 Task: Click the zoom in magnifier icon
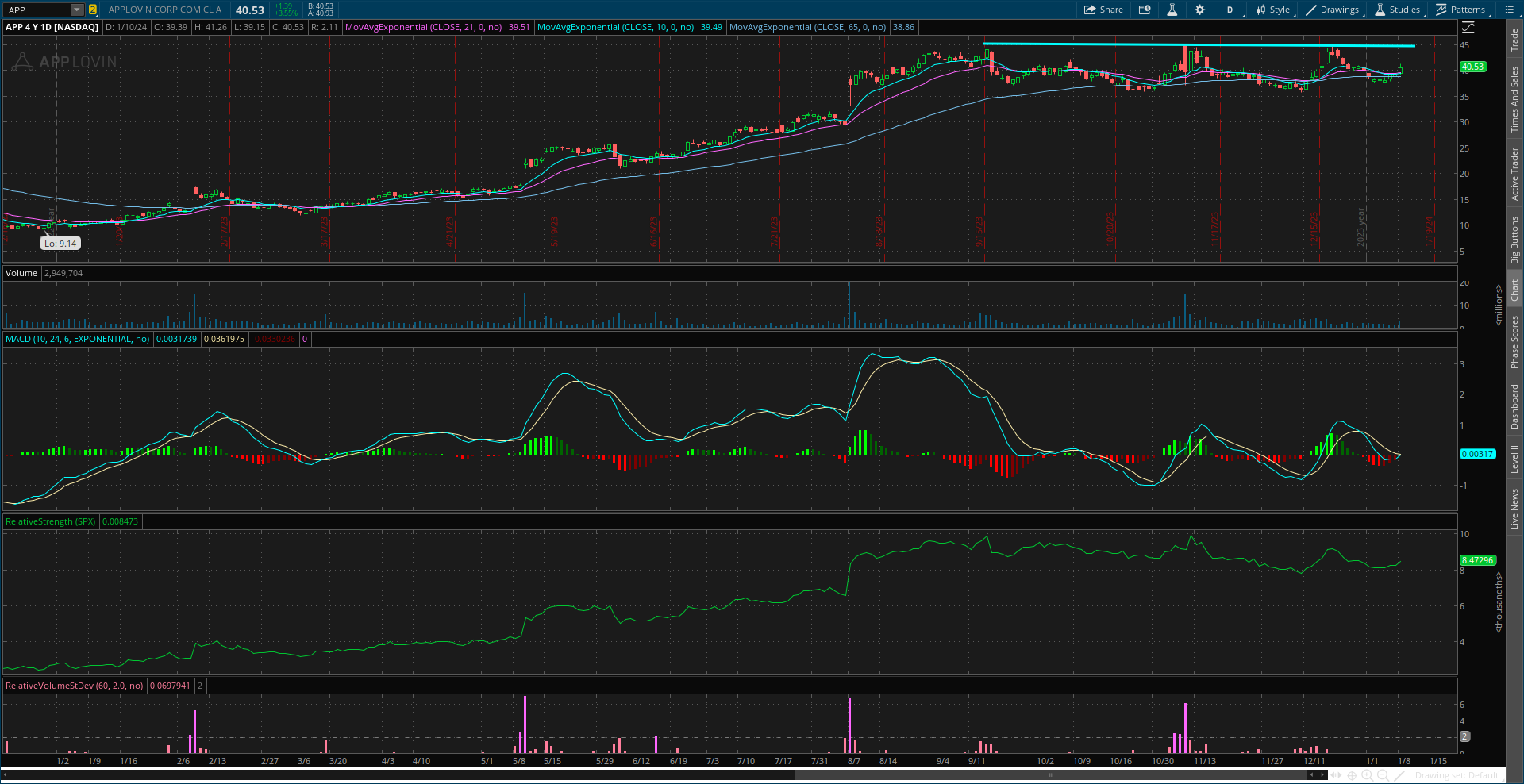pos(1368,775)
